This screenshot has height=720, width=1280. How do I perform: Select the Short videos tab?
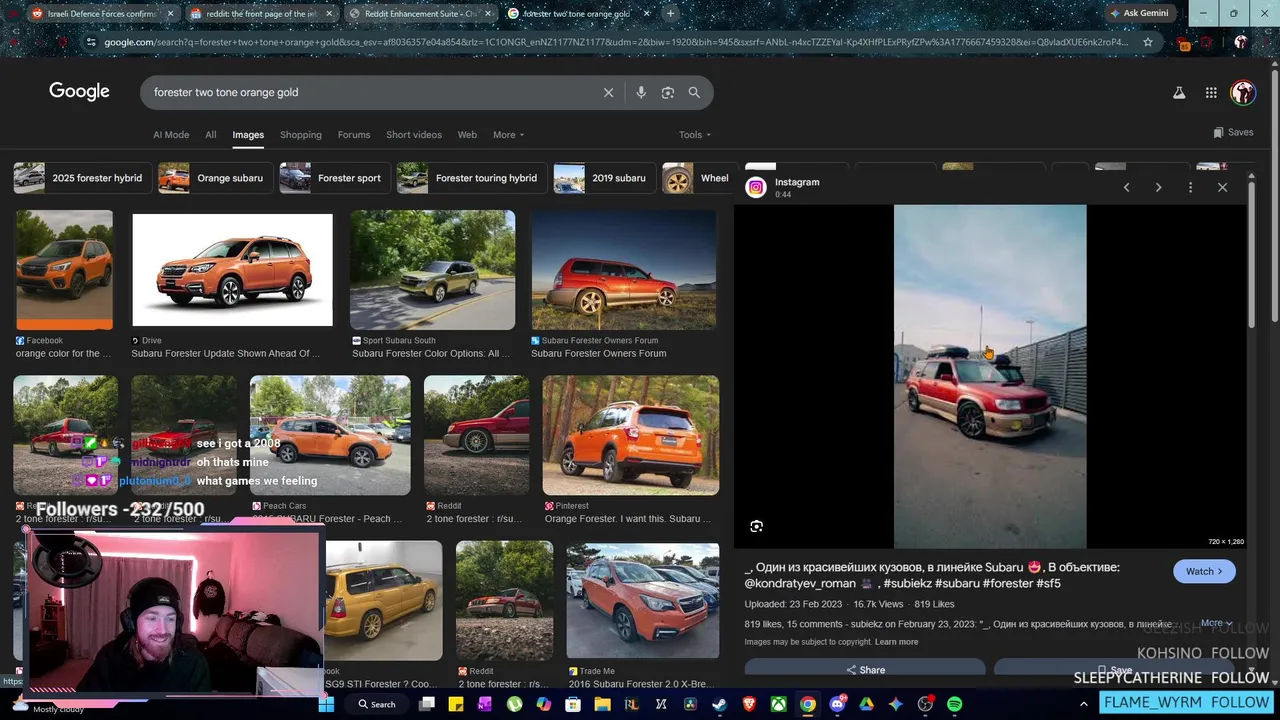[x=414, y=135]
